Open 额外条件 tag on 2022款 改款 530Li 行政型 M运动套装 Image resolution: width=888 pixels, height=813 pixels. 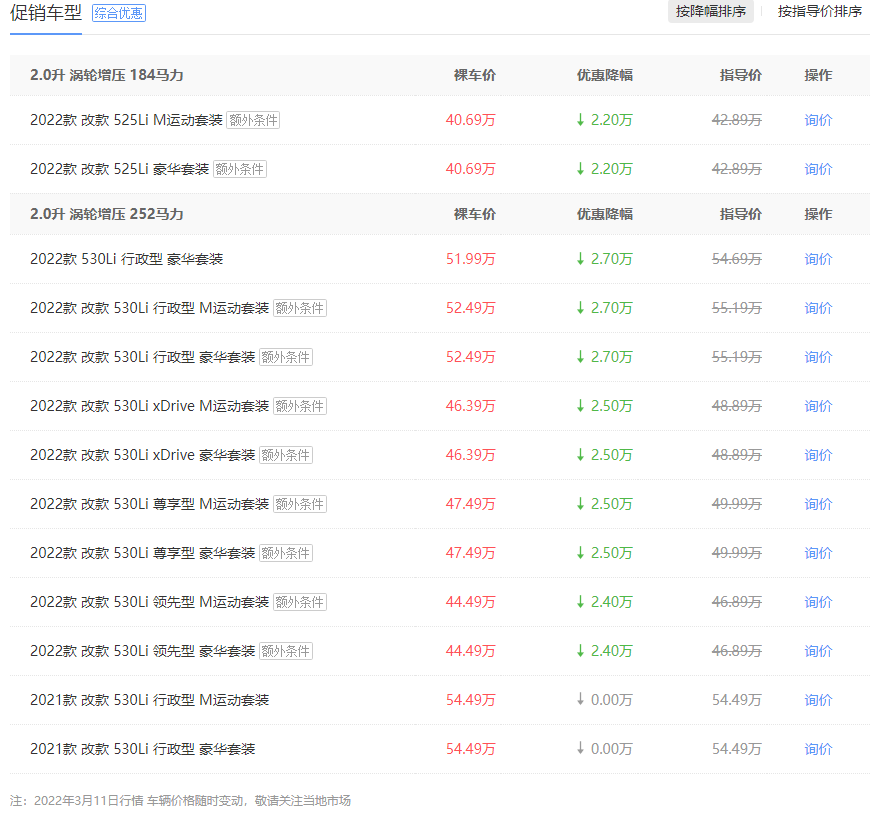[300, 308]
